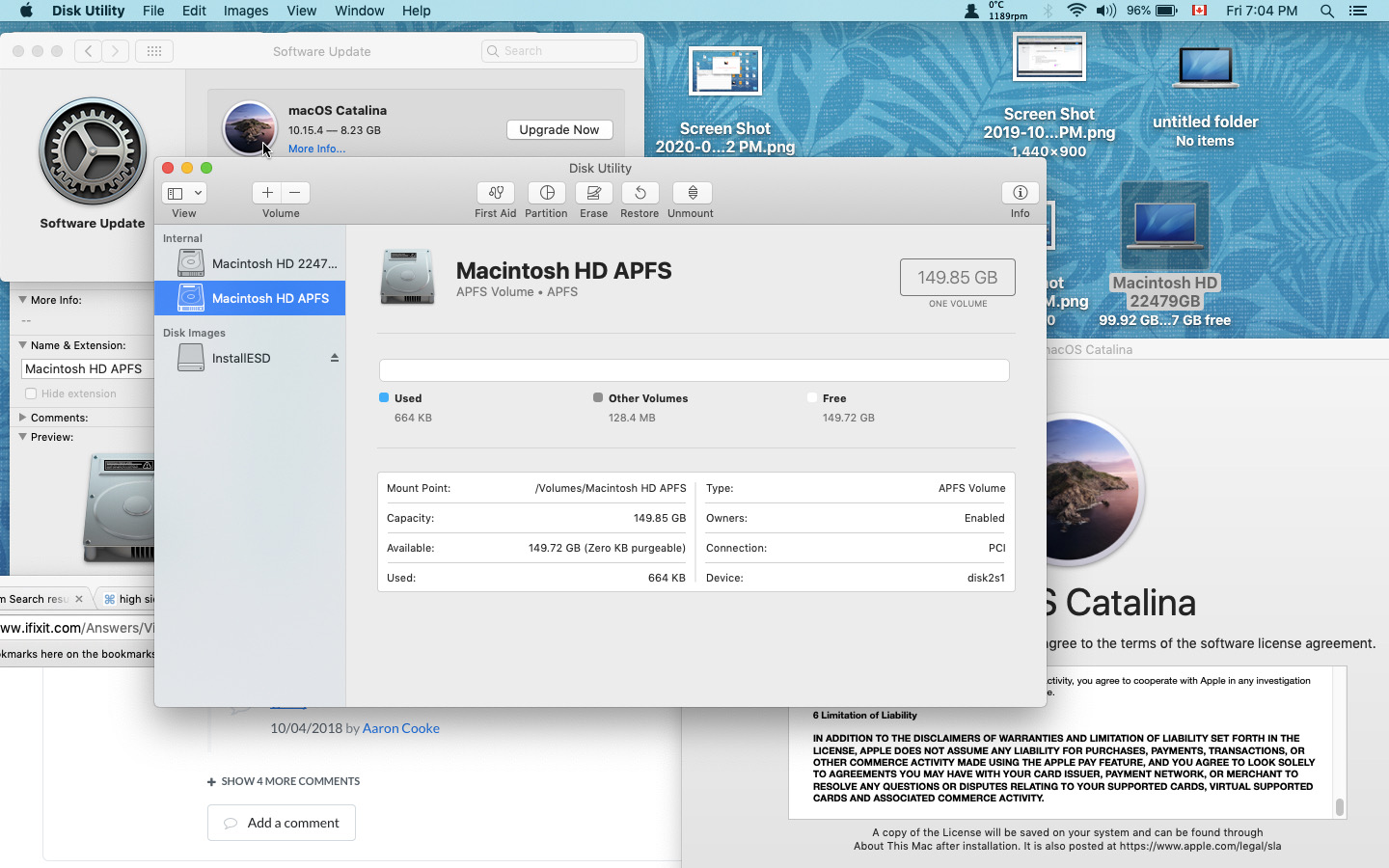Click the Aaron Cooke author link
This screenshot has width=1389, height=868.
(401, 728)
